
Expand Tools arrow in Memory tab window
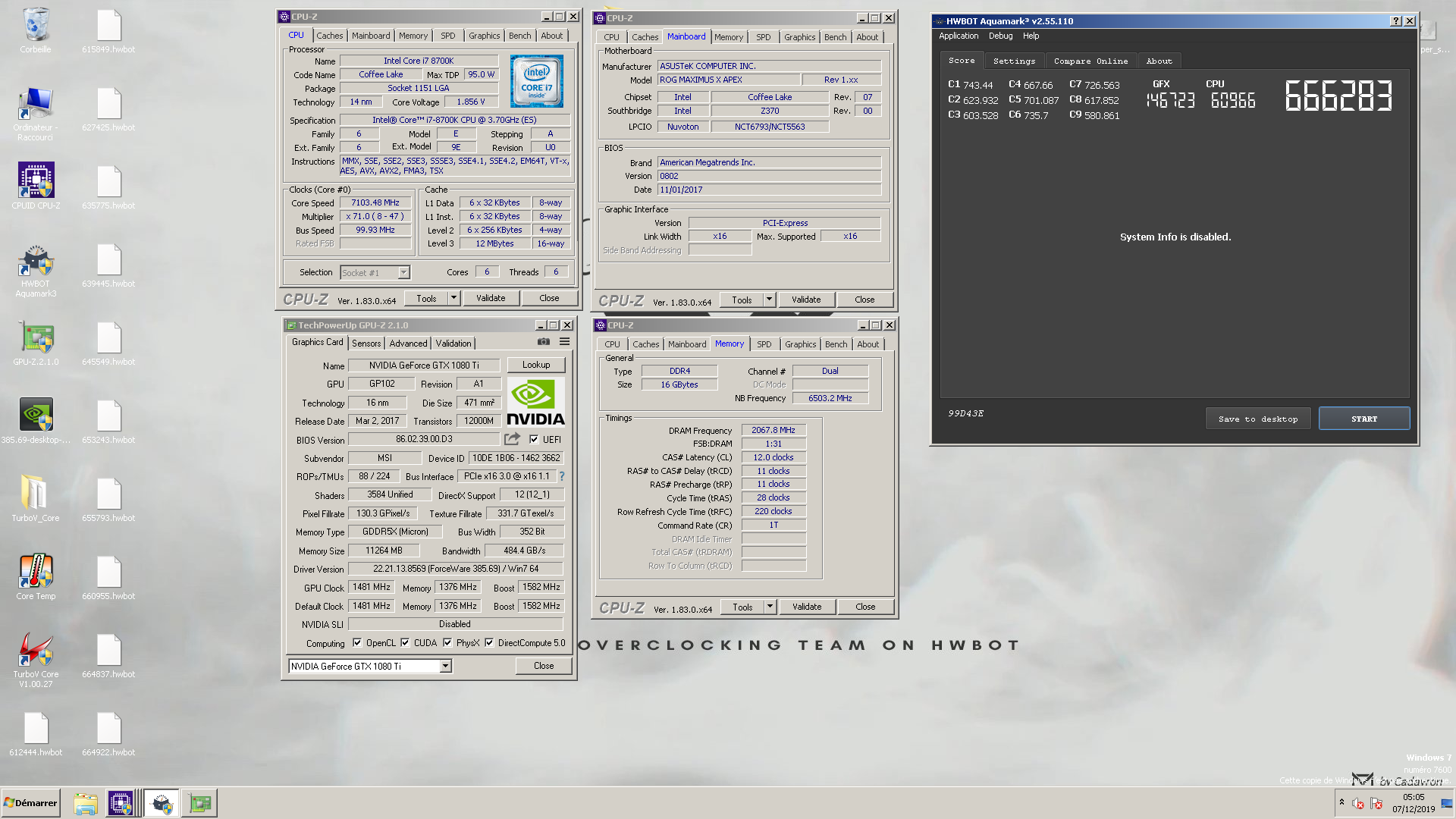tap(770, 607)
